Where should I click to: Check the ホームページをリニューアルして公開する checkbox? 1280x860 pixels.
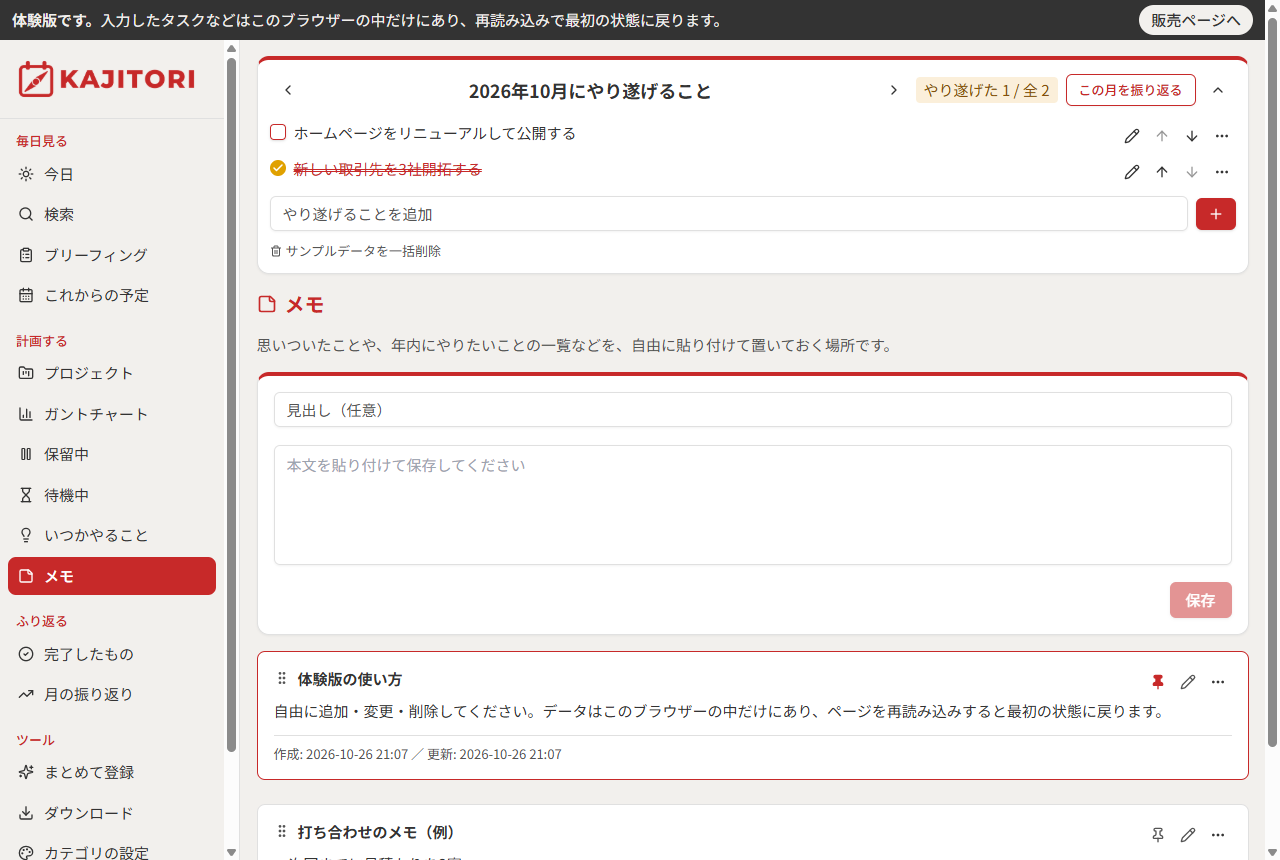[x=278, y=132]
